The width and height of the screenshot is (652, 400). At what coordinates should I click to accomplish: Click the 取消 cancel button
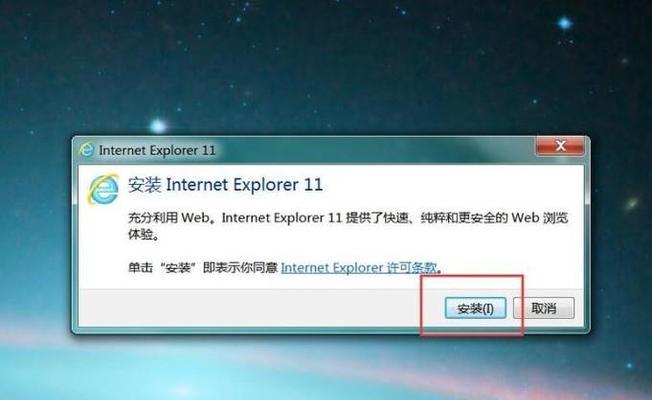pos(544,308)
